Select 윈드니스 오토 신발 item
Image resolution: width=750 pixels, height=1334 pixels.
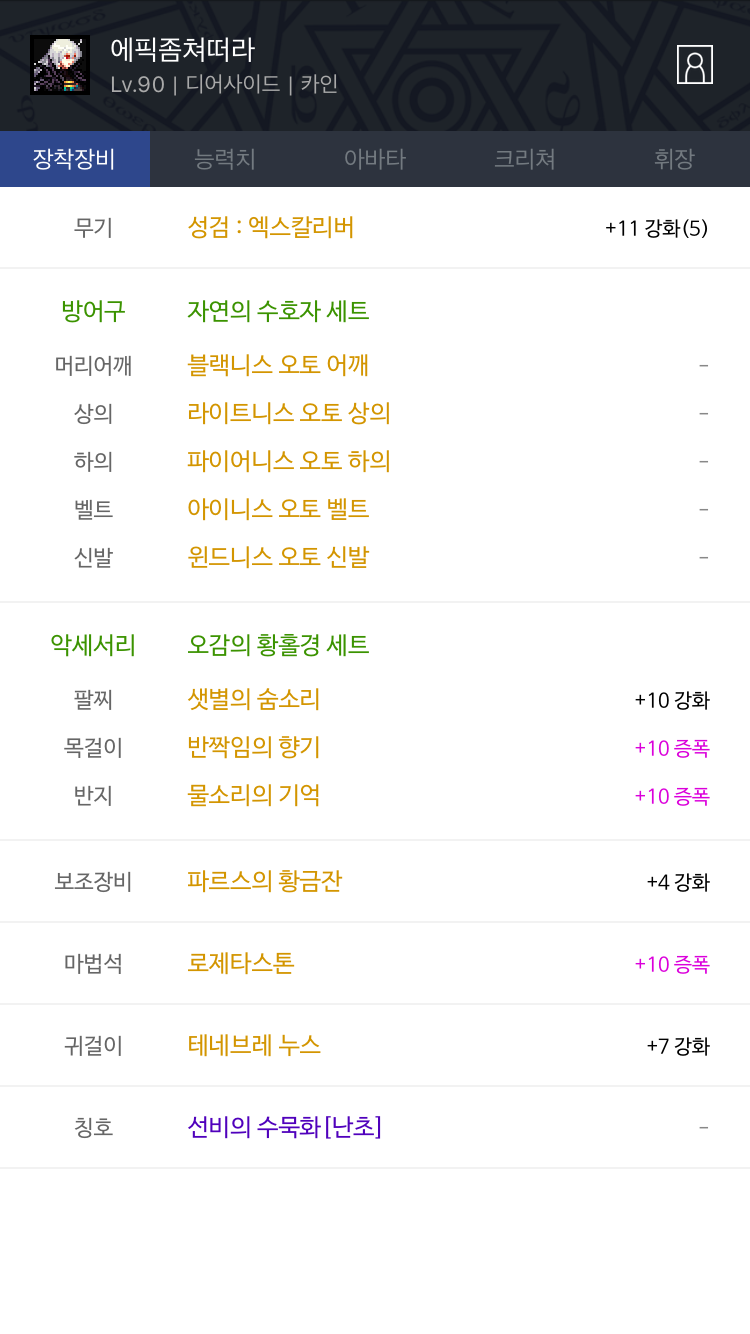coord(278,557)
